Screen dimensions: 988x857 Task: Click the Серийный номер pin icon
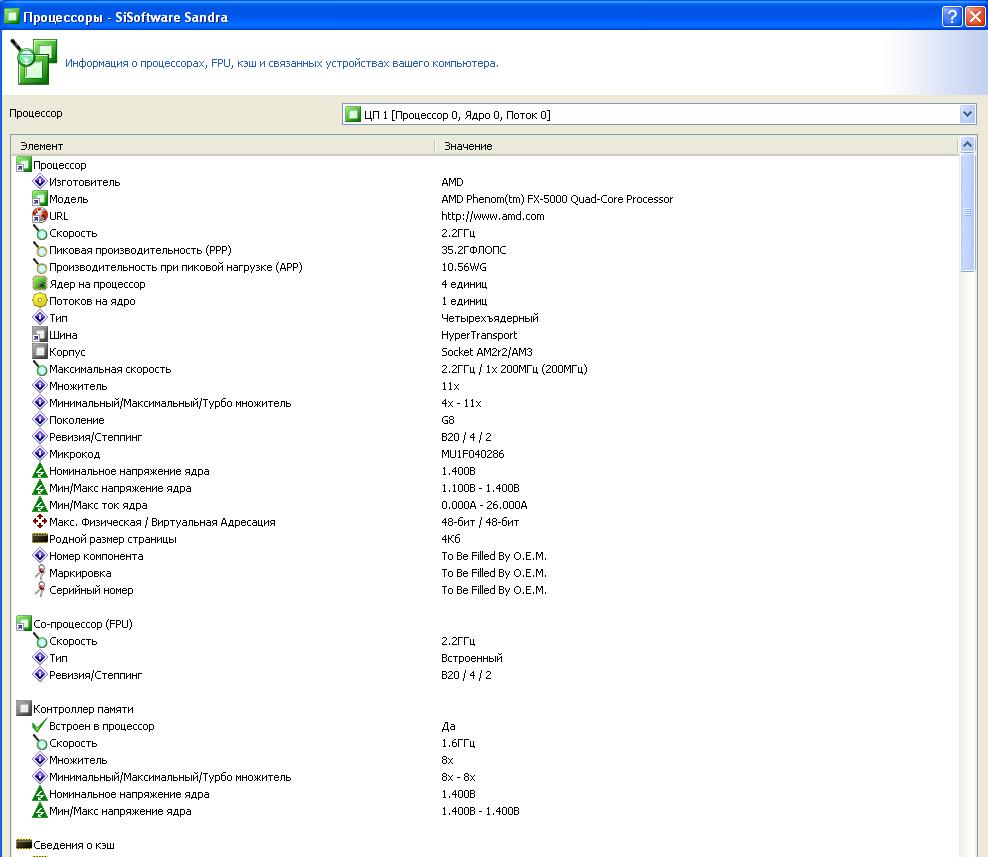click(40, 590)
